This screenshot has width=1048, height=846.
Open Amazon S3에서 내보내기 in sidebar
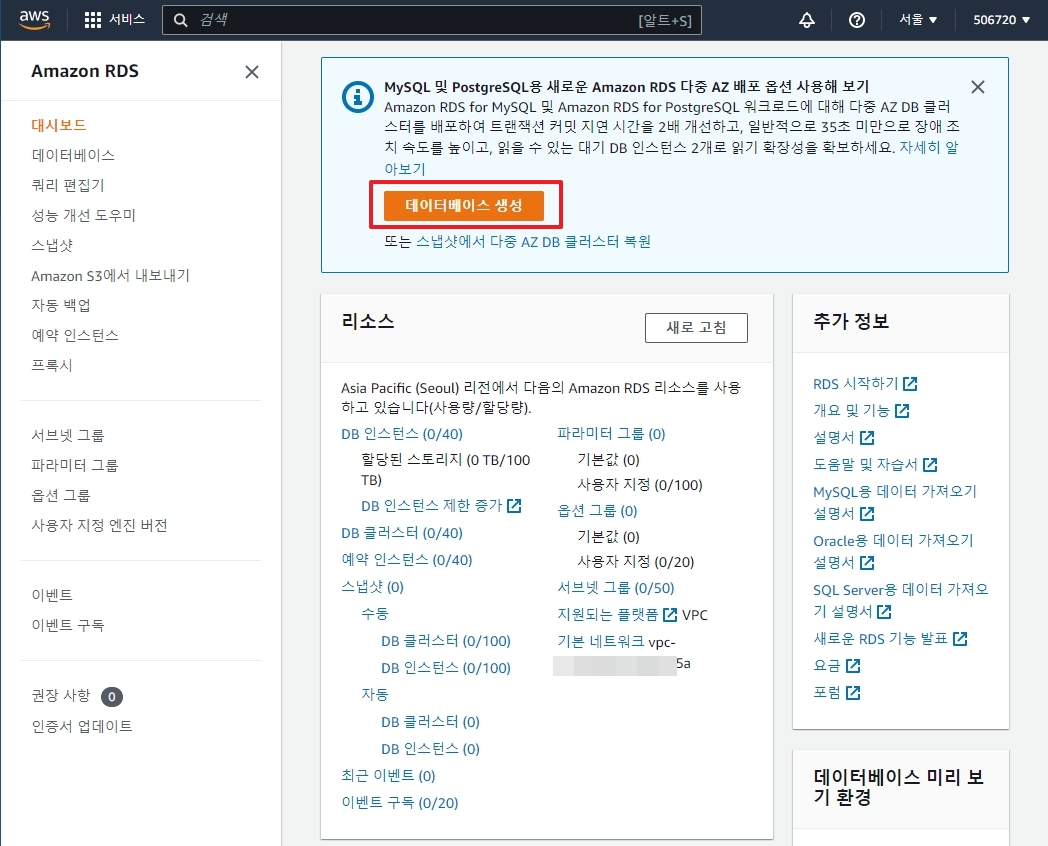pyautogui.click(x=110, y=275)
